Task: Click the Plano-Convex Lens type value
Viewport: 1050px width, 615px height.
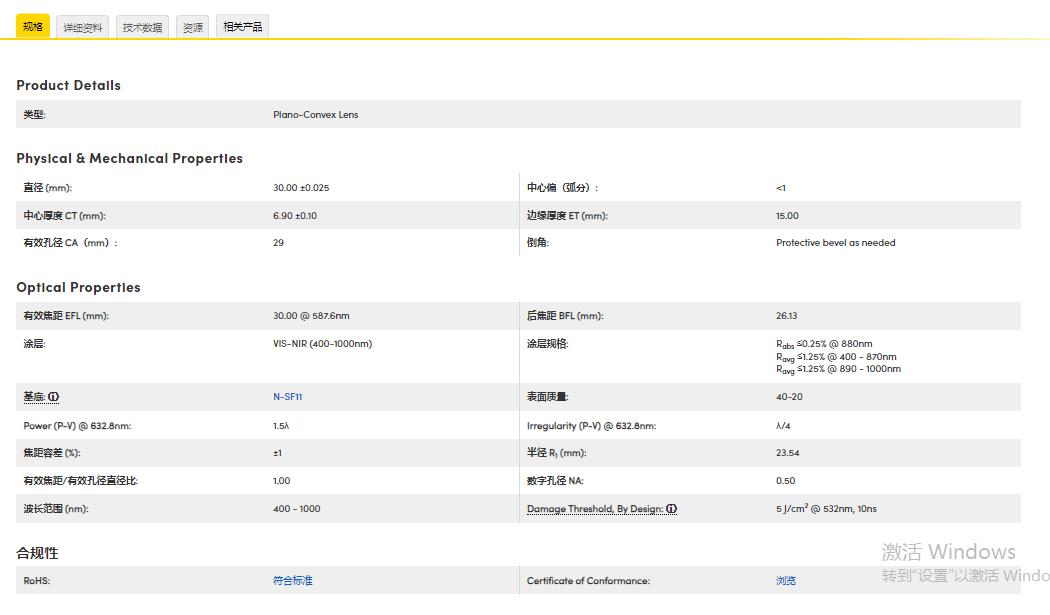Action: coord(315,115)
